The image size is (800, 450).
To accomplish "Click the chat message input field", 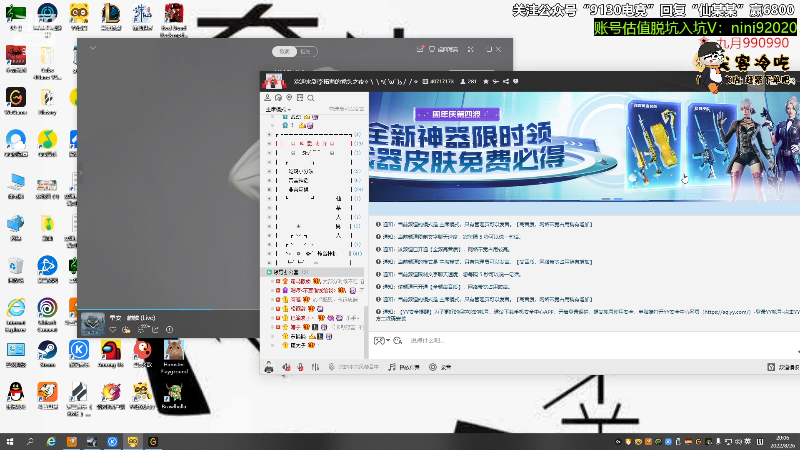I will point(602,340).
